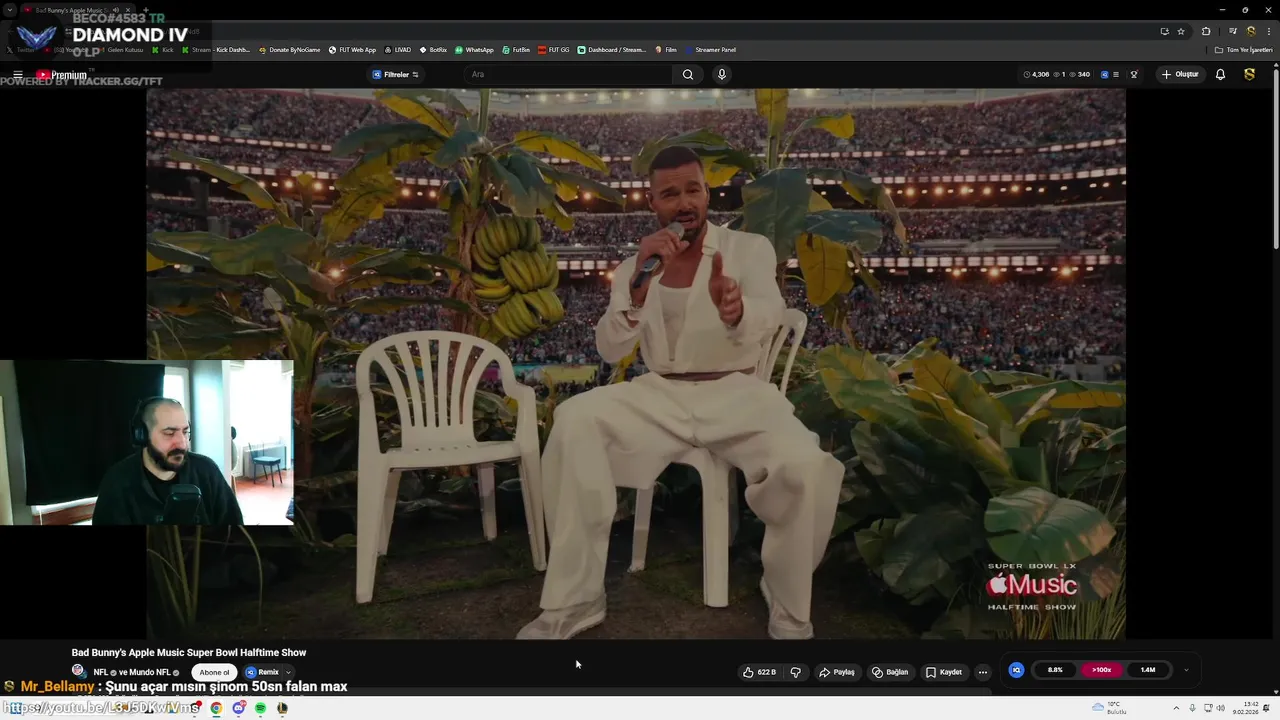Open the Chrome media control icon
The height and width of the screenshot is (720, 1280).
1233,31
